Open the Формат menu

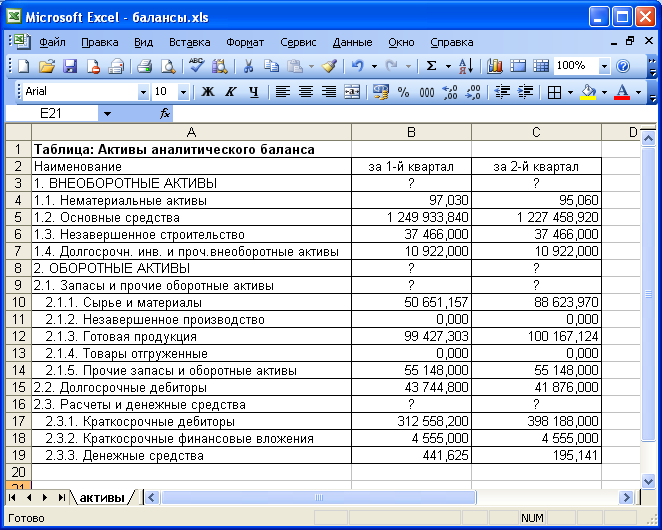click(x=245, y=43)
